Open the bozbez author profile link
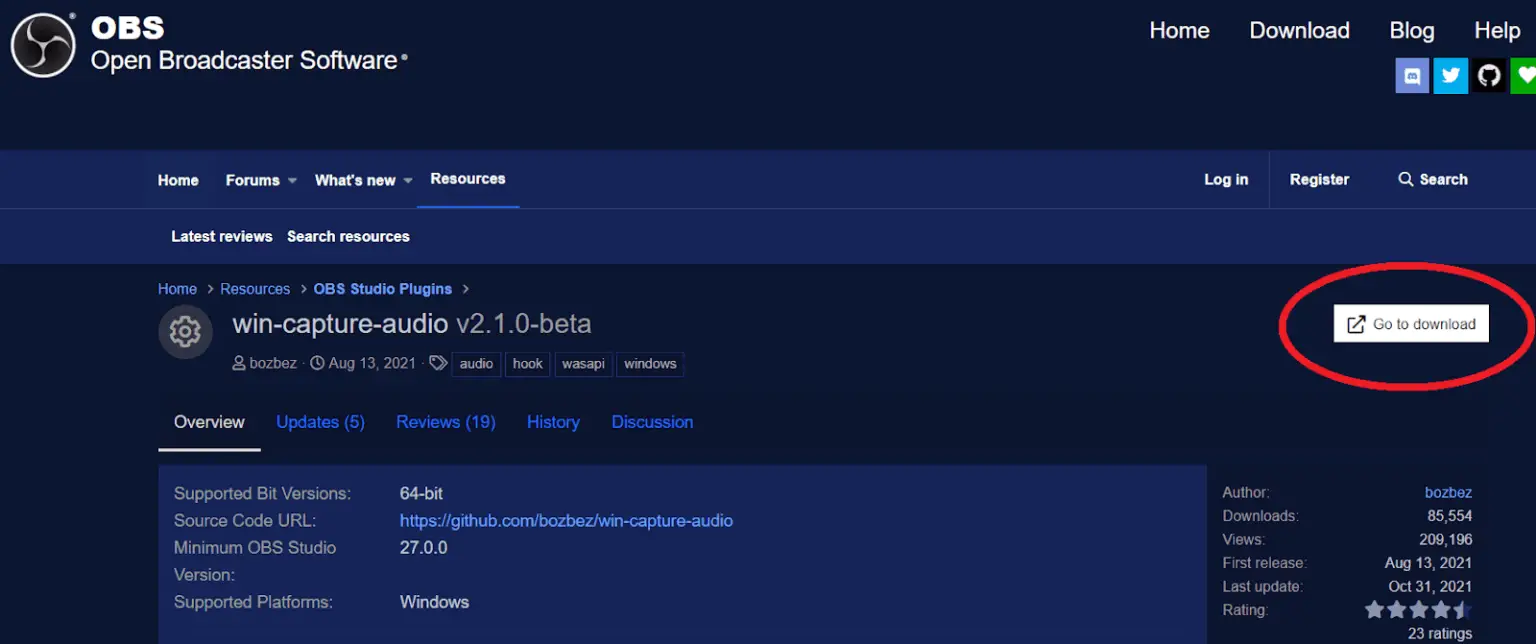1536x644 pixels. tap(1449, 492)
